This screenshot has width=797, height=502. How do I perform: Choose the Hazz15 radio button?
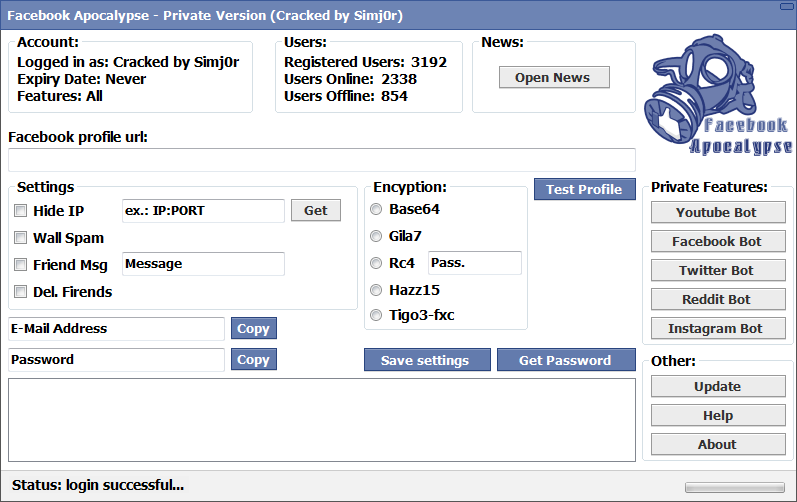[376, 290]
